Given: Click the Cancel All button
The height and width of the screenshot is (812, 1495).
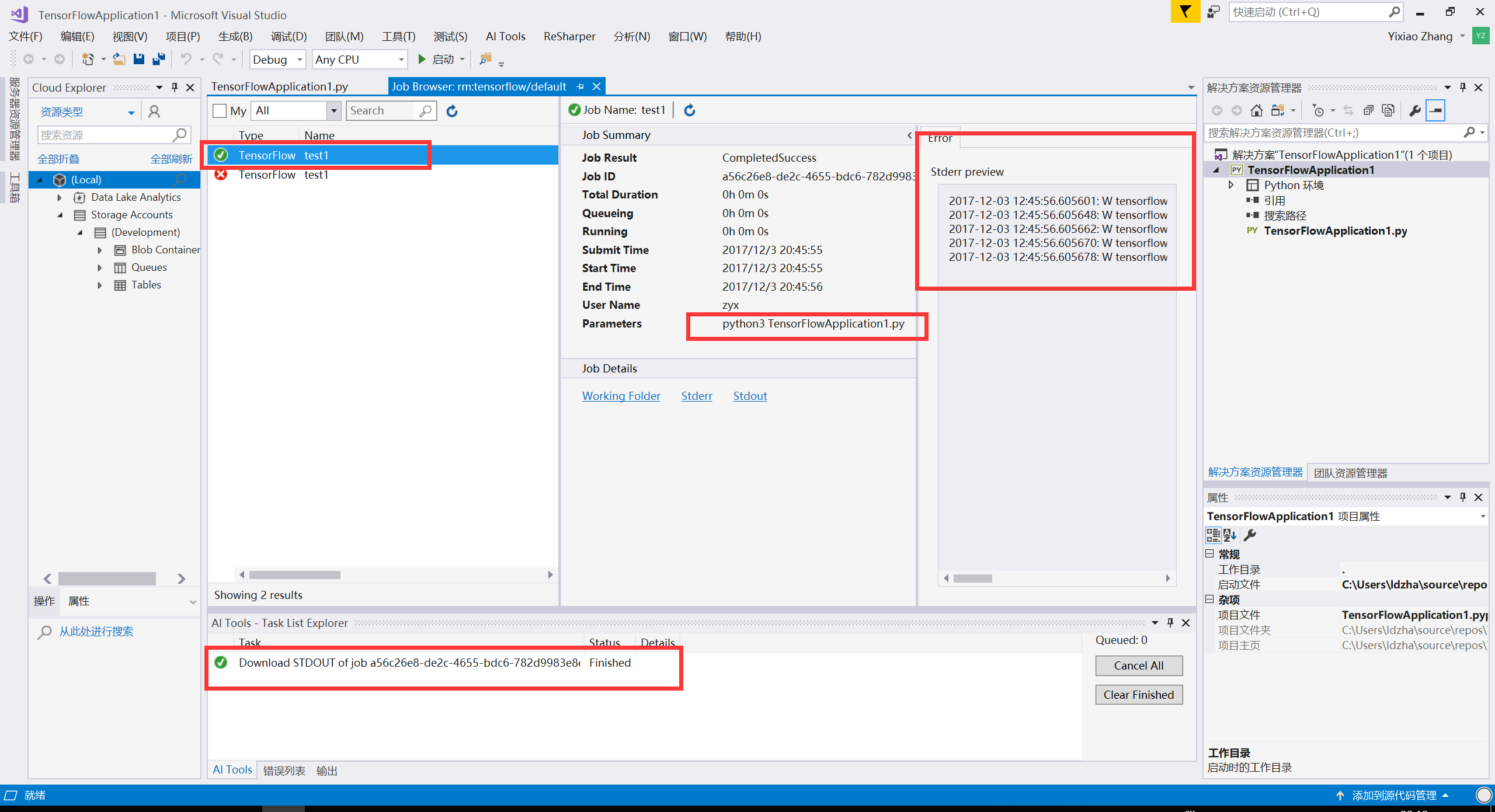Looking at the screenshot, I should 1139,665.
